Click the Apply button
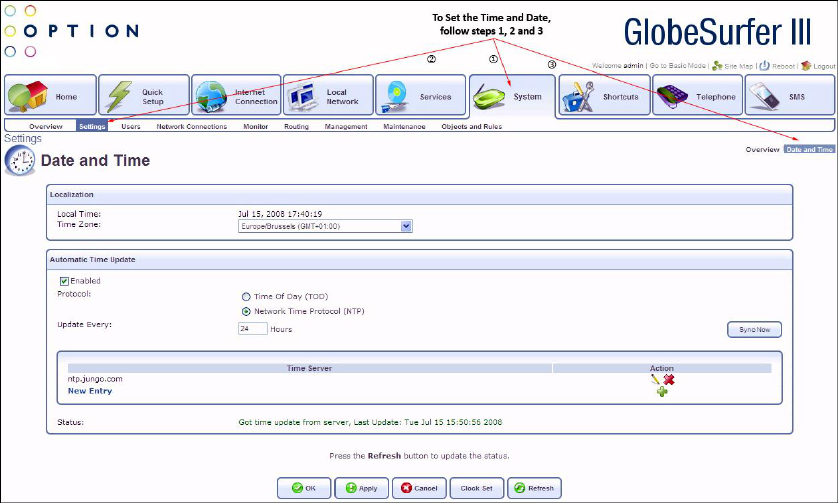 361,488
